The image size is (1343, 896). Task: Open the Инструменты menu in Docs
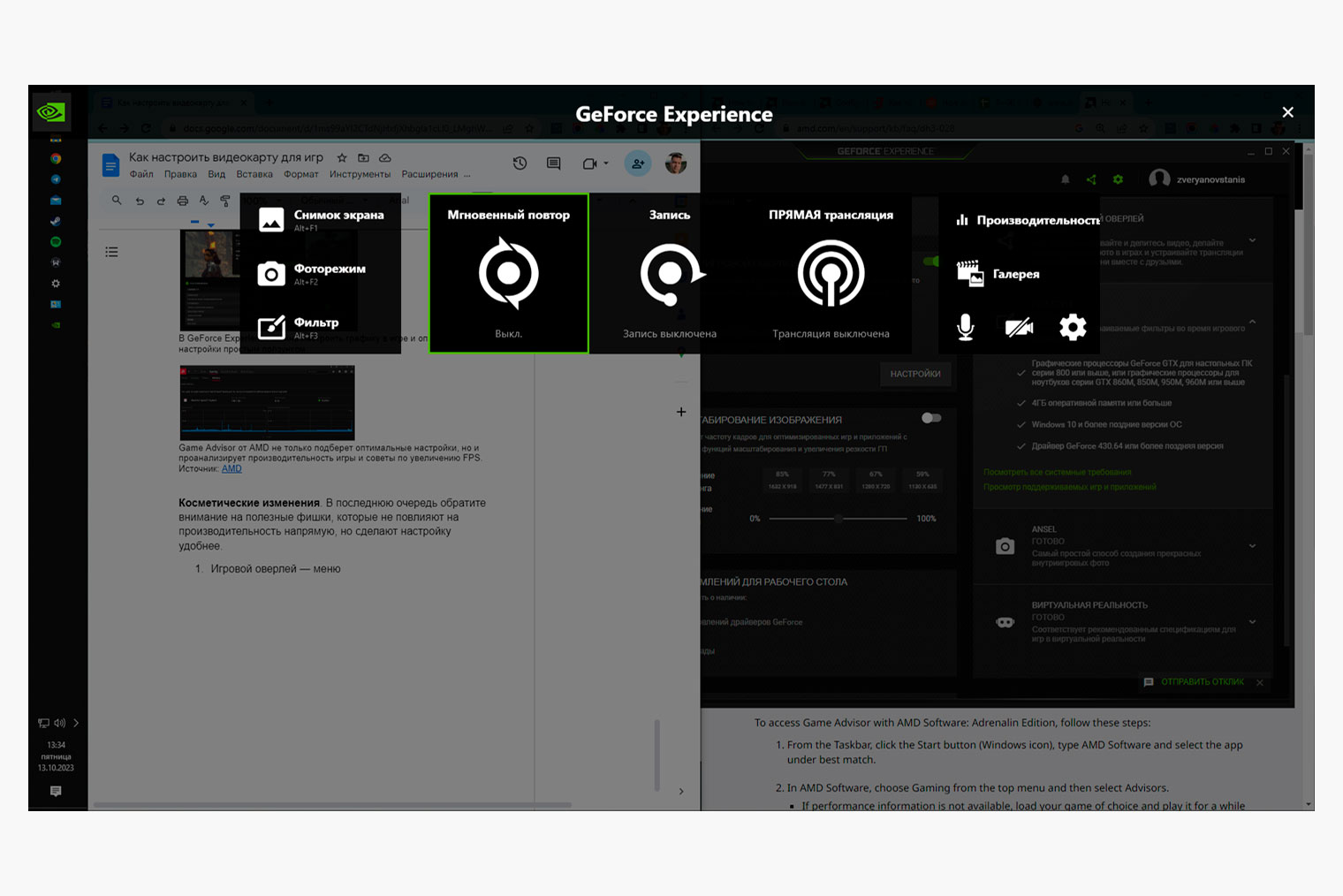point(360,174)
